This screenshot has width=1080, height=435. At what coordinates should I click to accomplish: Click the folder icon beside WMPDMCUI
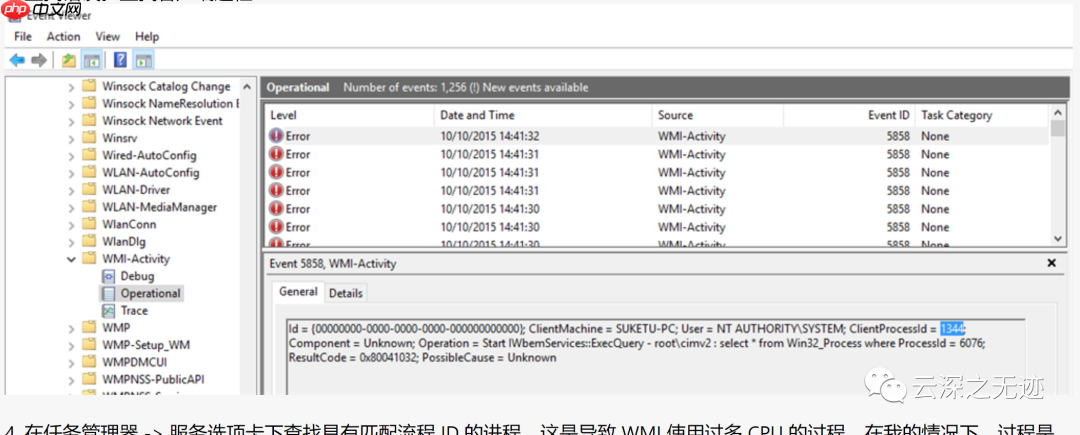pos(89,362)
